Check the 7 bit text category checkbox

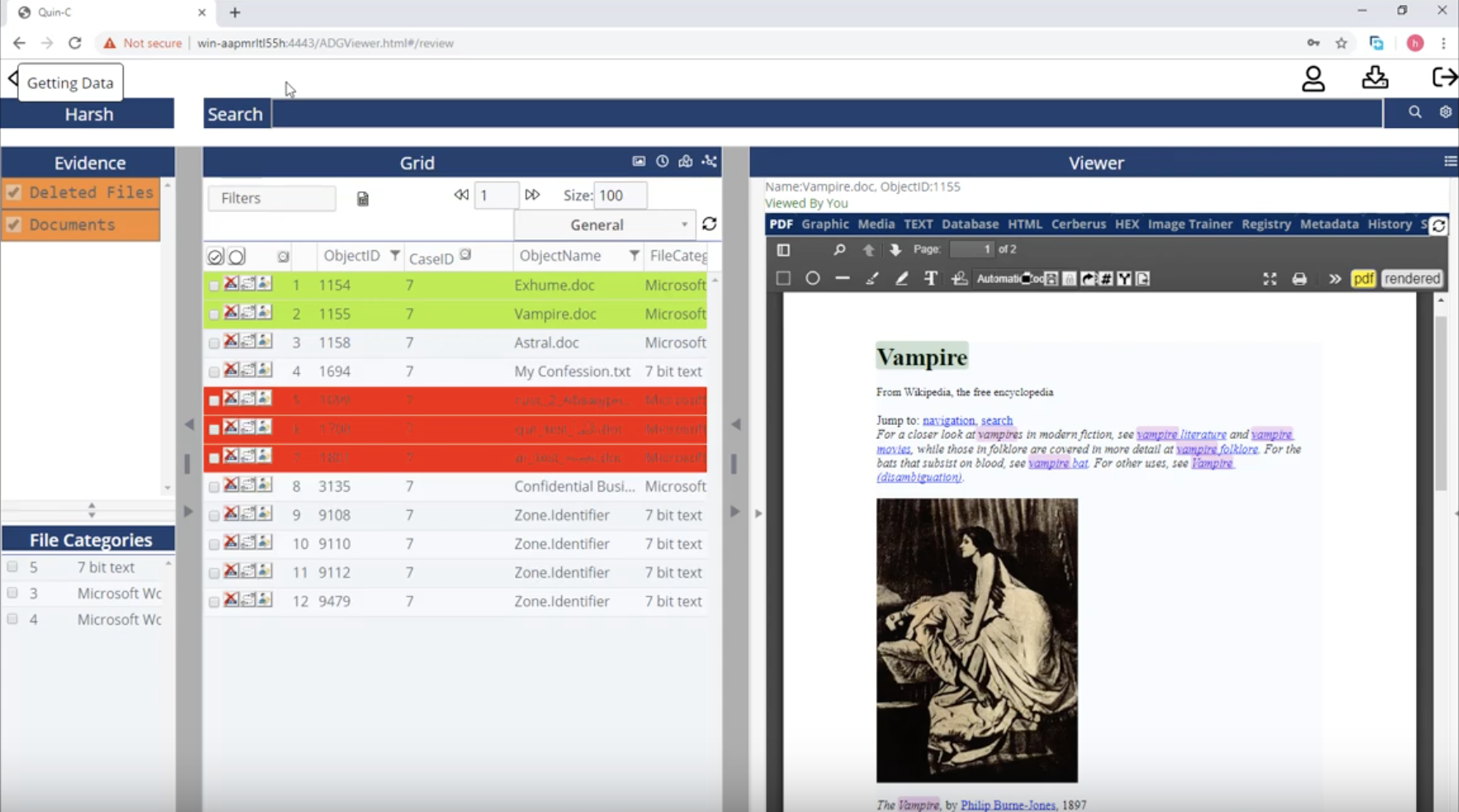tap(12, 567)
